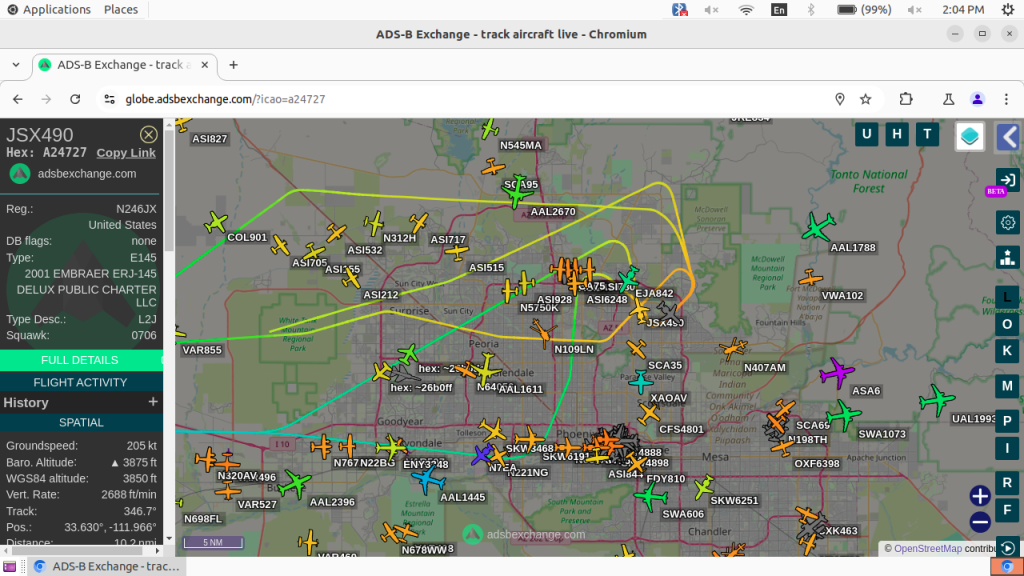Go back in browser history
The width and height of the screenshot is (1024, 576).
(18, 99)
